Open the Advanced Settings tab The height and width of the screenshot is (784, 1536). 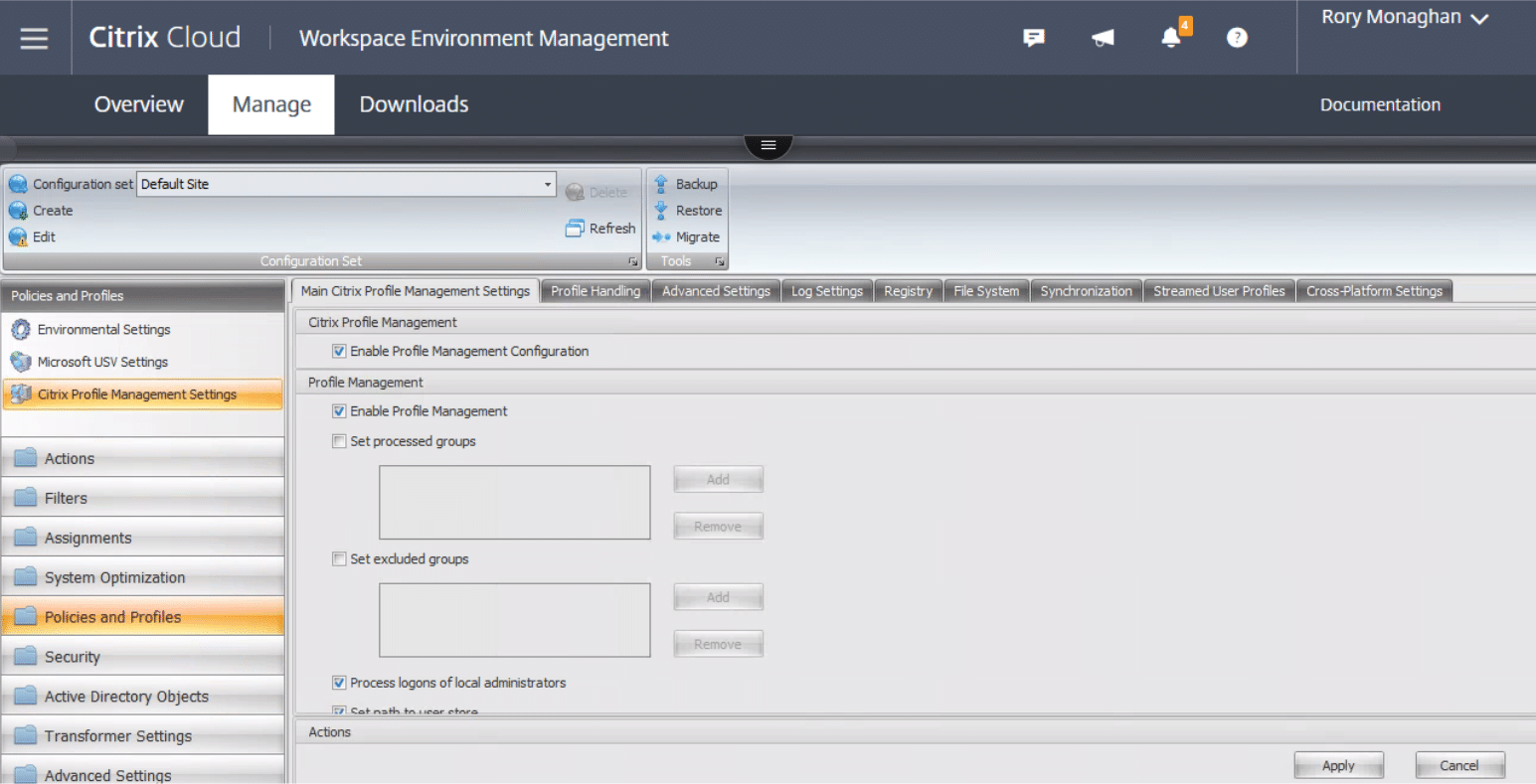click(716, 291)
